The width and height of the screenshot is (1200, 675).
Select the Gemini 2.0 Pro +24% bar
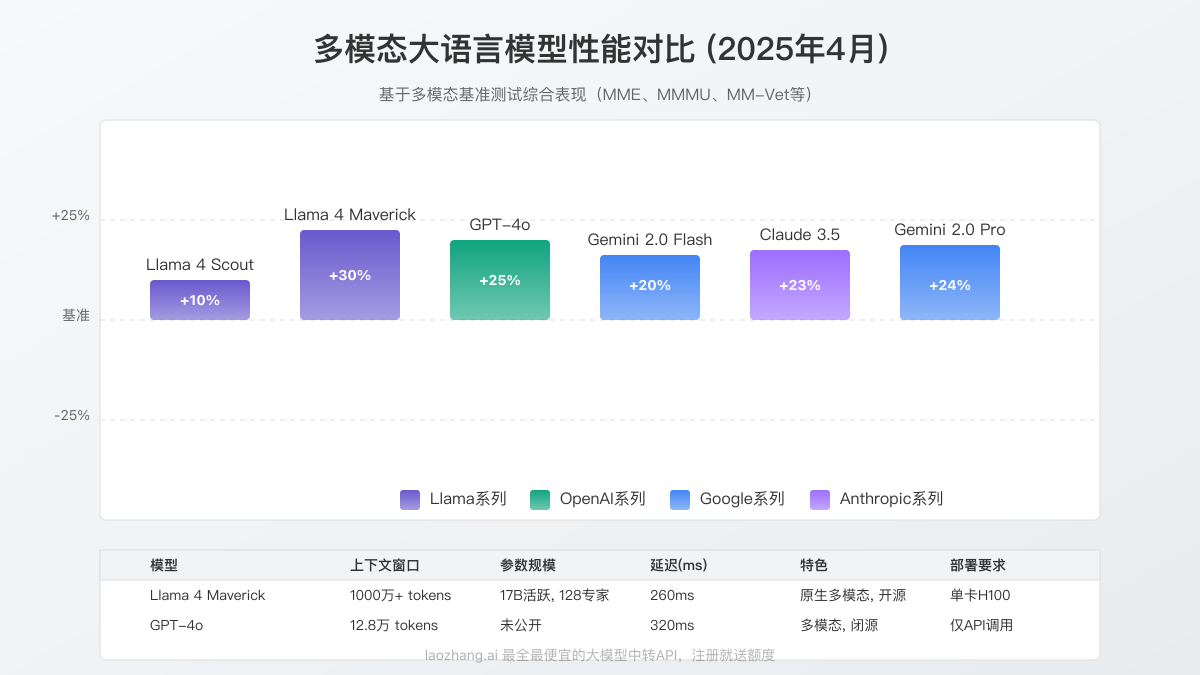(x=950, y=283)
